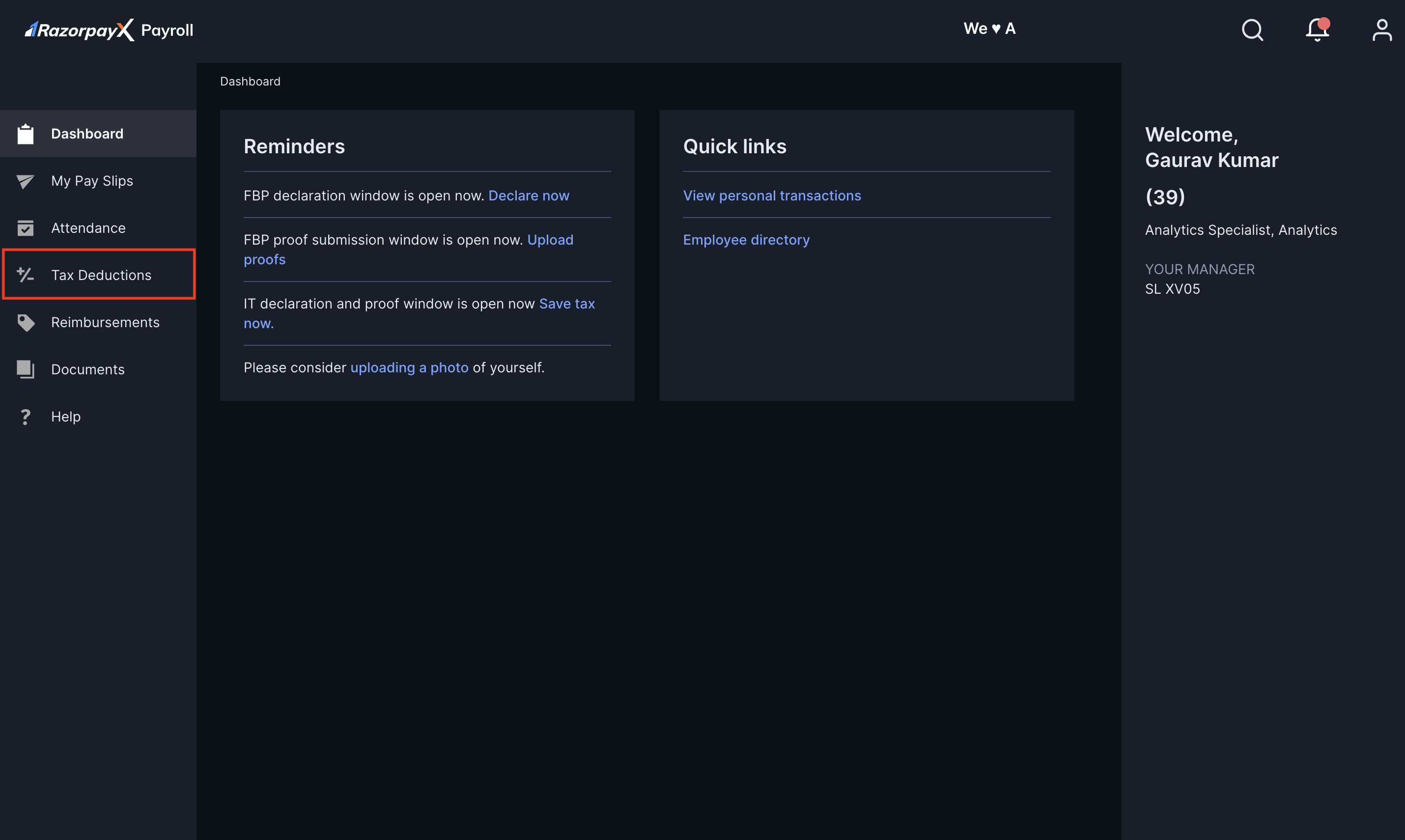Click the Welcome, Gaurav Kumar text

(1211, 147)
